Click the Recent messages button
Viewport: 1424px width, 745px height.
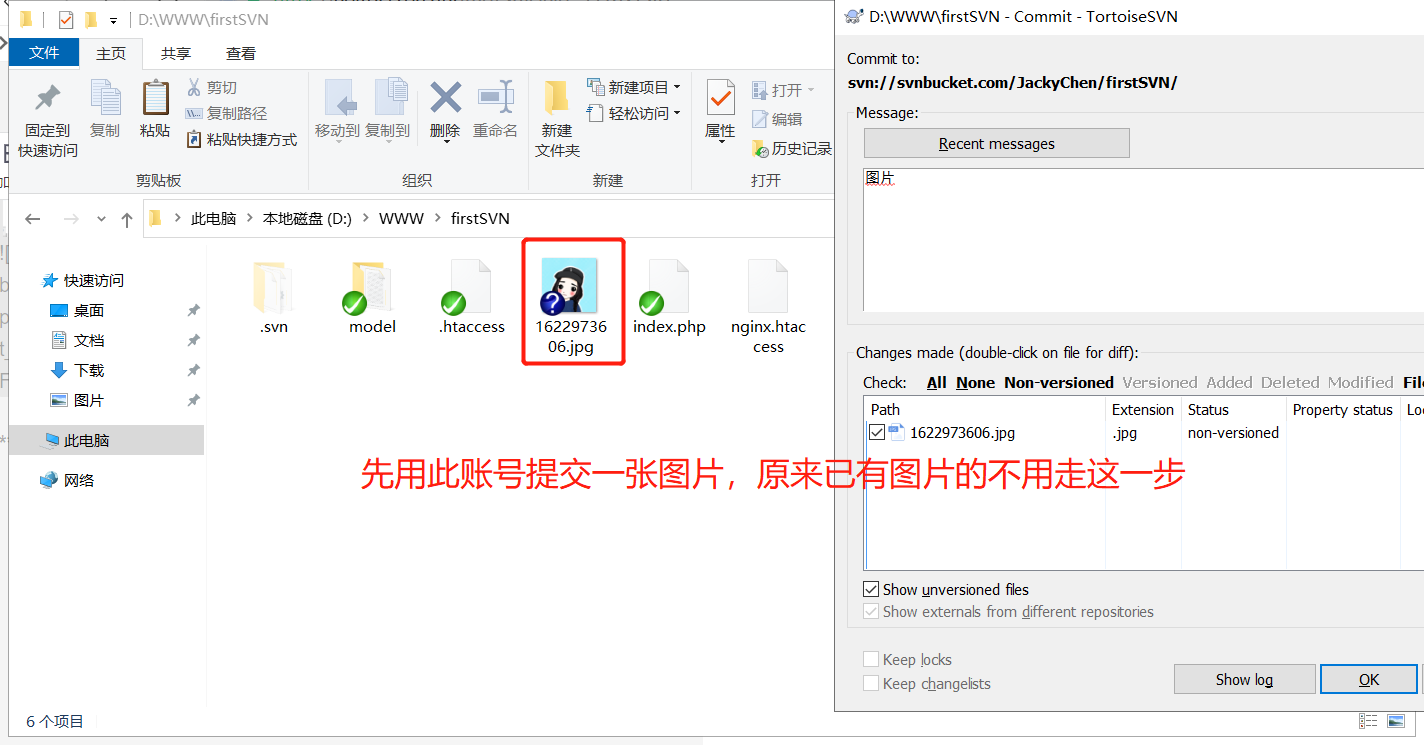tap(997, 143)
